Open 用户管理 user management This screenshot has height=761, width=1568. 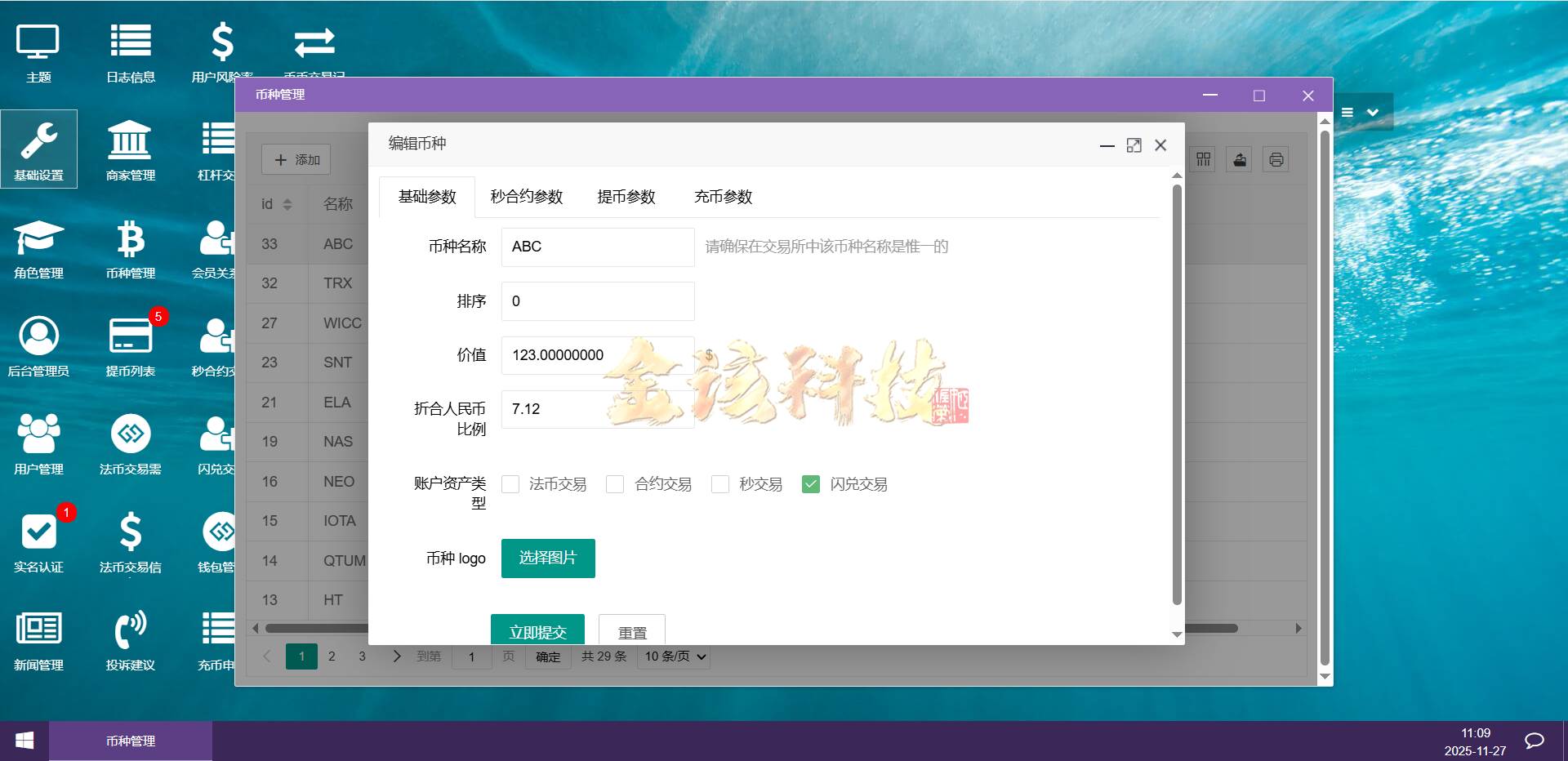pyautogui.click(x=38, y=443)
